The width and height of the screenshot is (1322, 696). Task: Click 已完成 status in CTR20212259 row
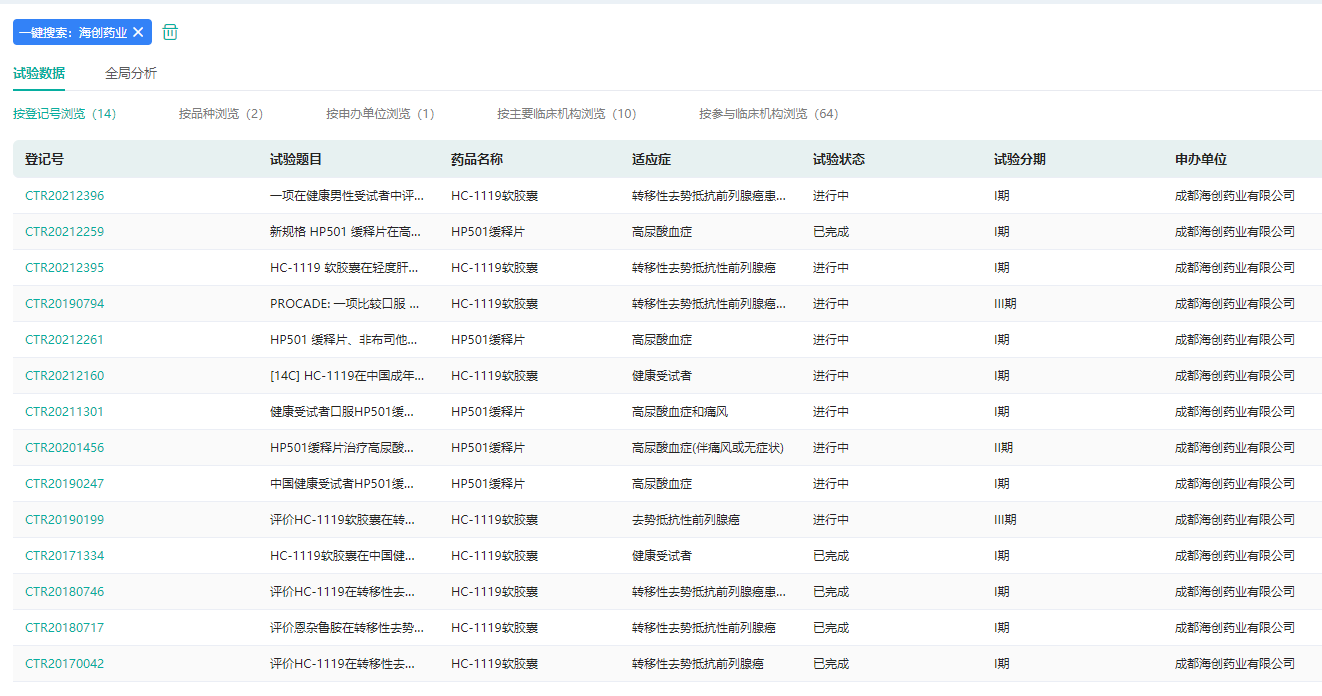coord(831,232)
